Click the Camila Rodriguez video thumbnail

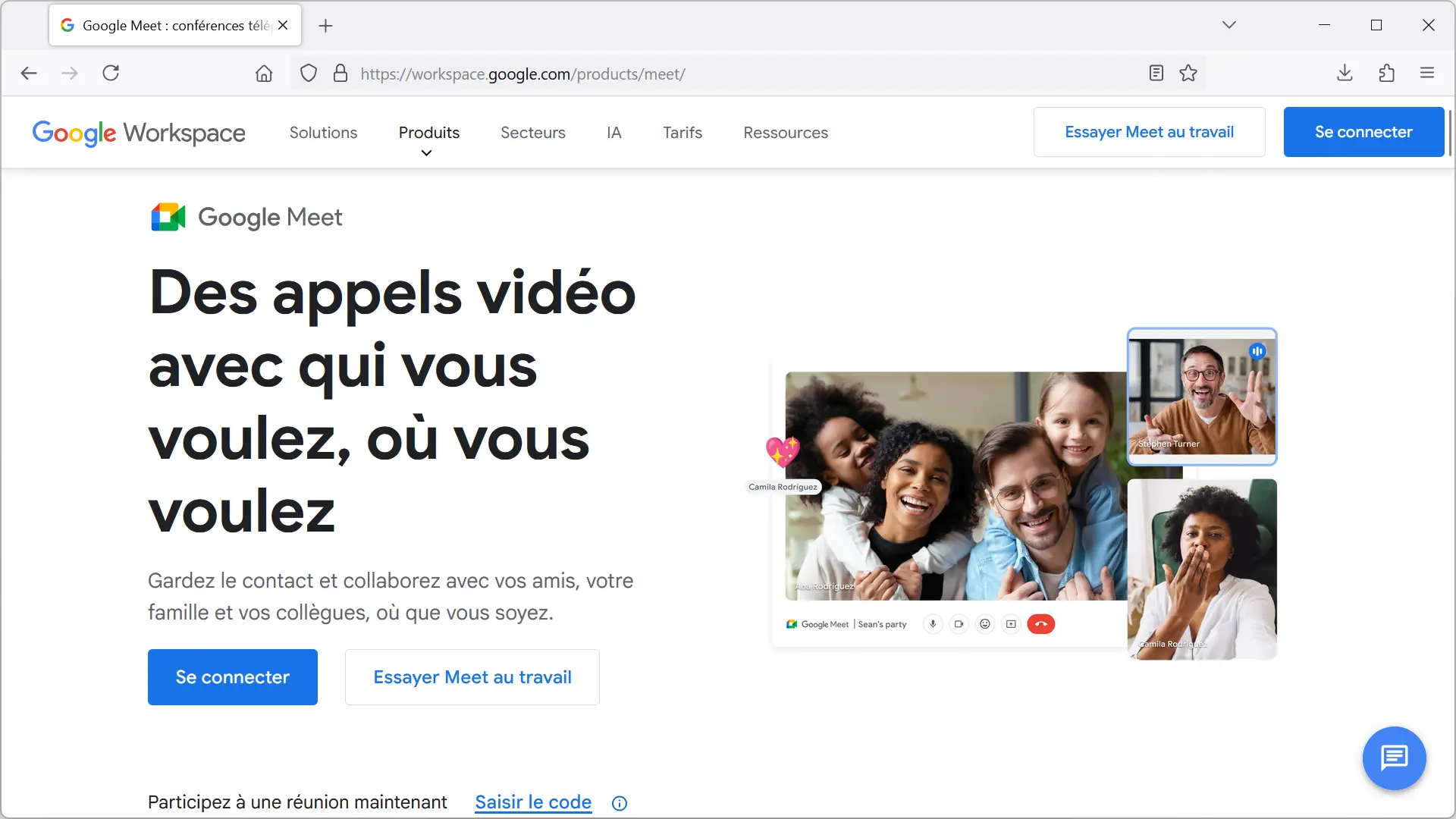[x=1202, y=570]
